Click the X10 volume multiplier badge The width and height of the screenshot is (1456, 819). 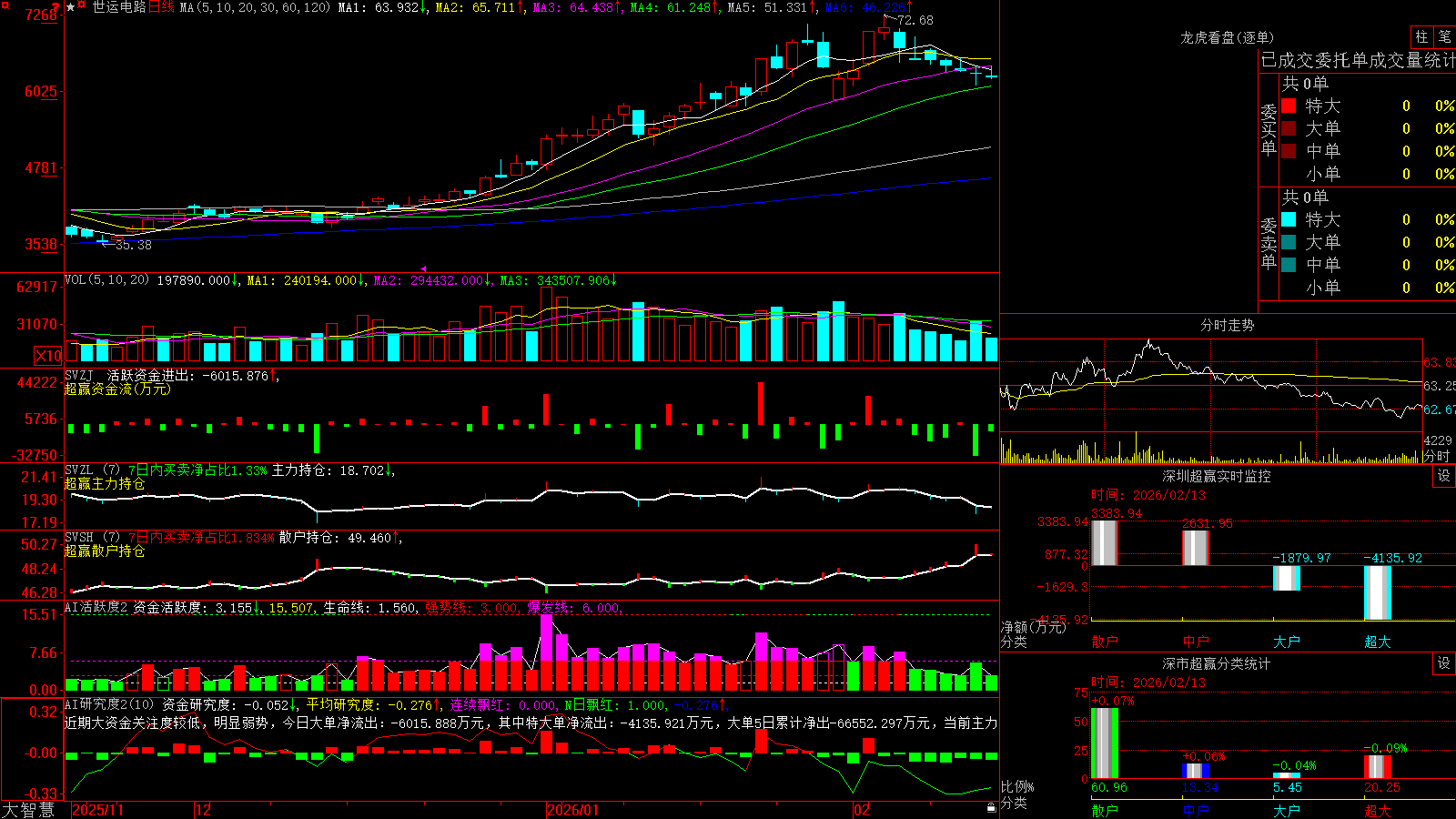(x=48, y=356)
